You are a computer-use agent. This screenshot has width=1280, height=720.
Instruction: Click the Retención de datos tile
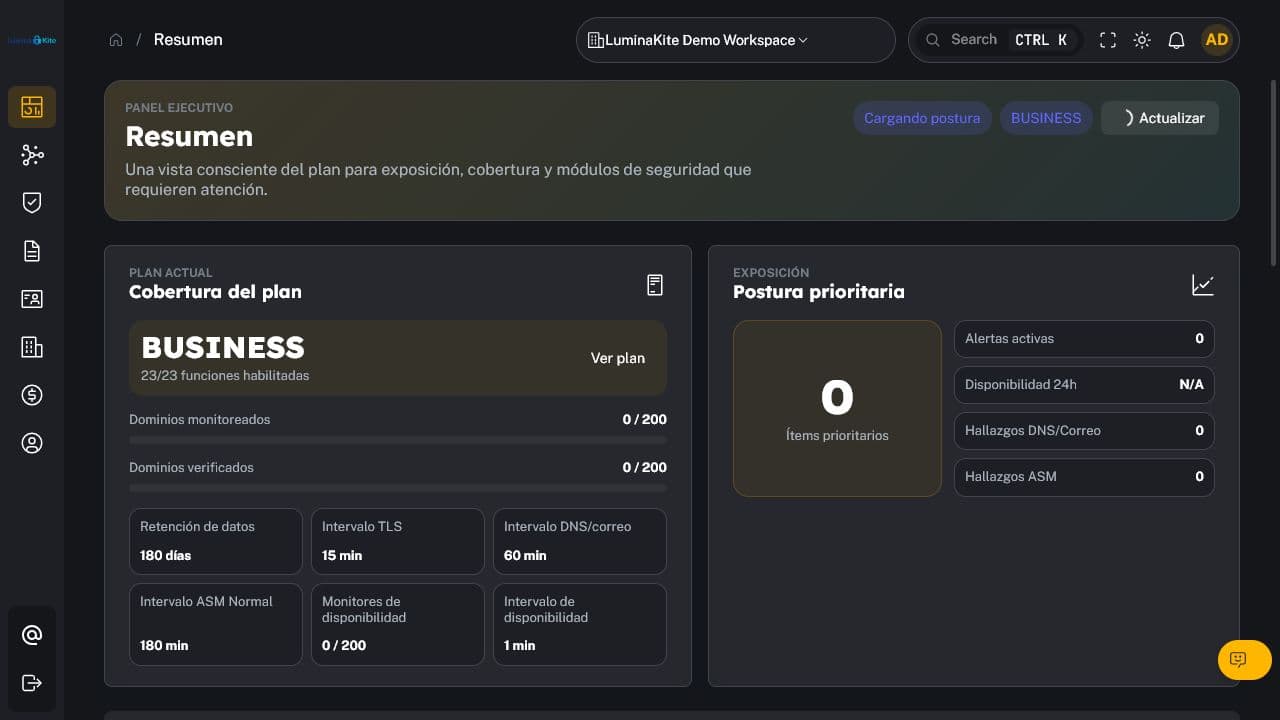click(216, 541)
